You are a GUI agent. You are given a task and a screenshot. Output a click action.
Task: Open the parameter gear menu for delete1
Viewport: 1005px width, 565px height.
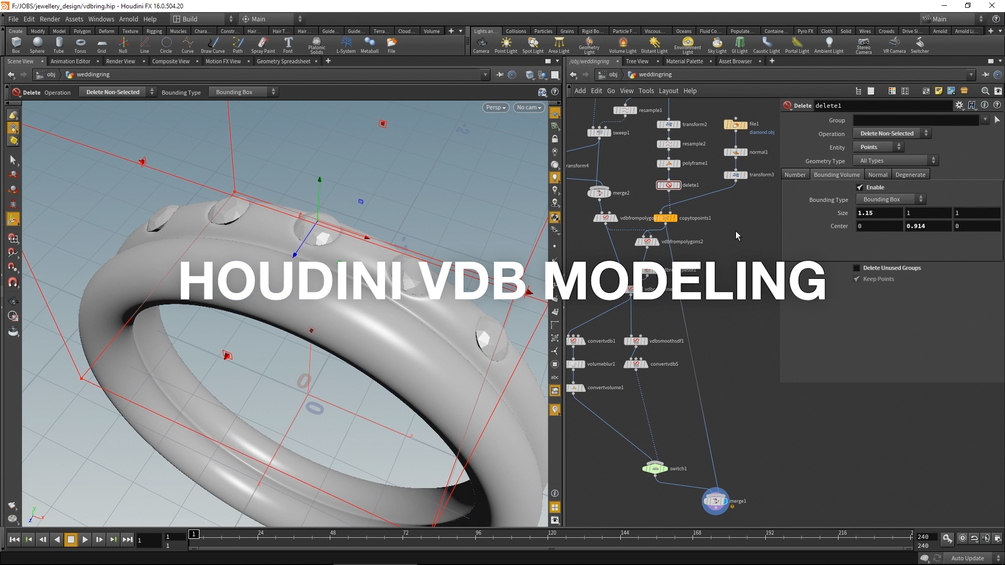[x=959, y=105]
